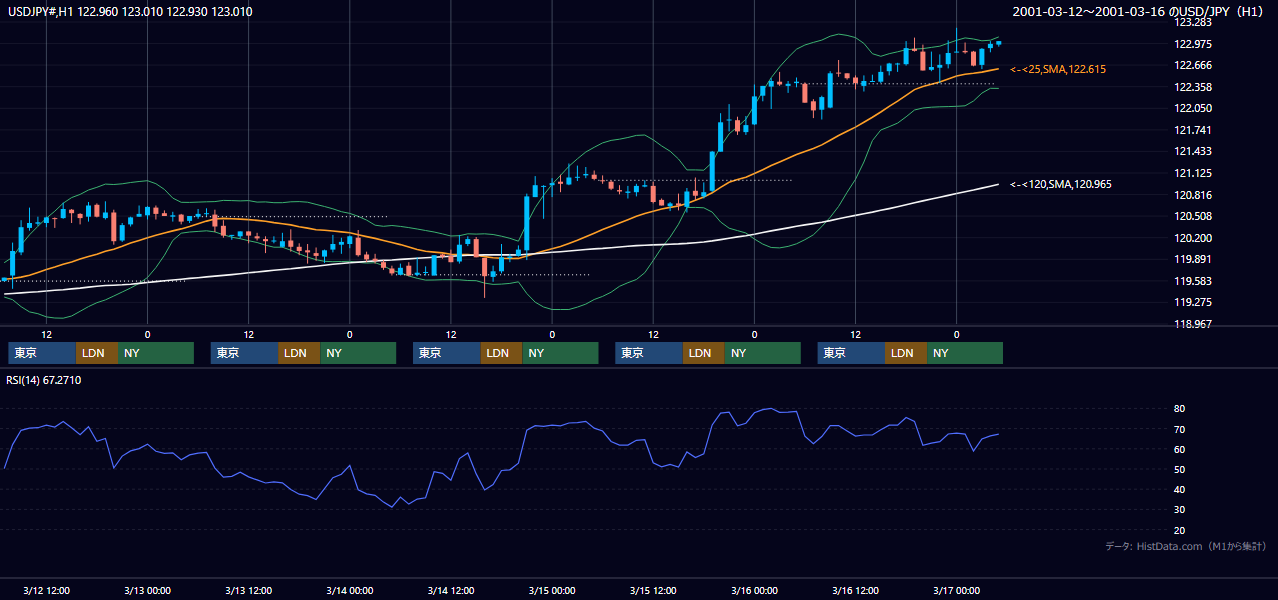This screenshot has width=1278, height=600.
Task: Select the 3/17 00:00 date label
Action: (x=956, y=590)
